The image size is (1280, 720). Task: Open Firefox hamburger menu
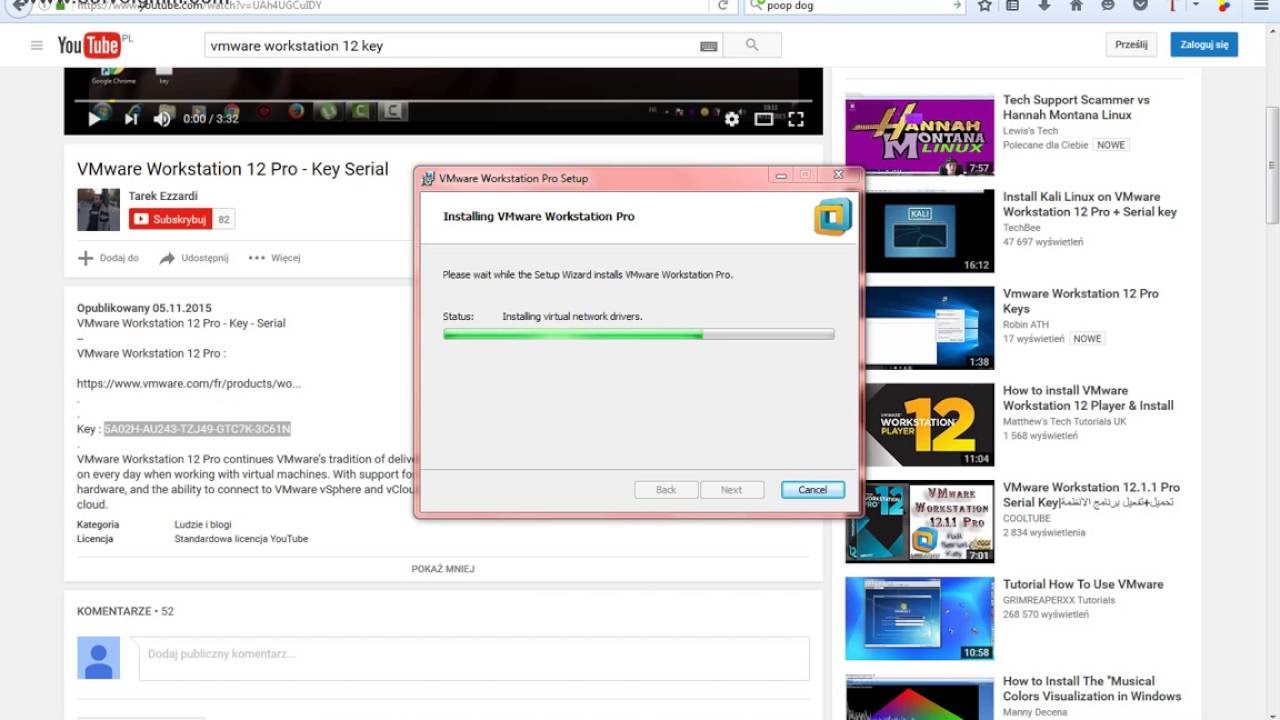(1260, 5)
